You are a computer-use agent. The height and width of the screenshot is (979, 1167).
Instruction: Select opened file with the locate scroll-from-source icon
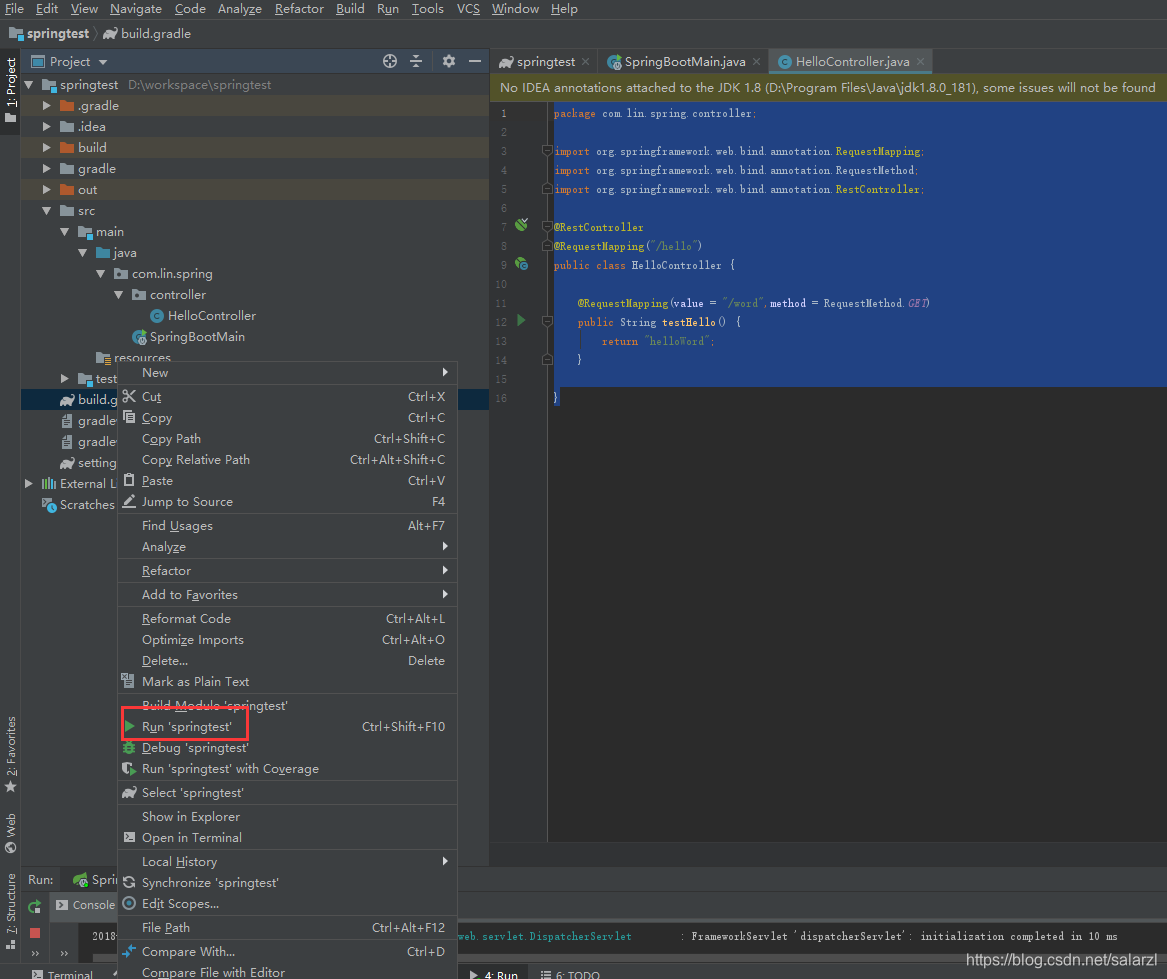pyautogui.click(x=389, y=61)
